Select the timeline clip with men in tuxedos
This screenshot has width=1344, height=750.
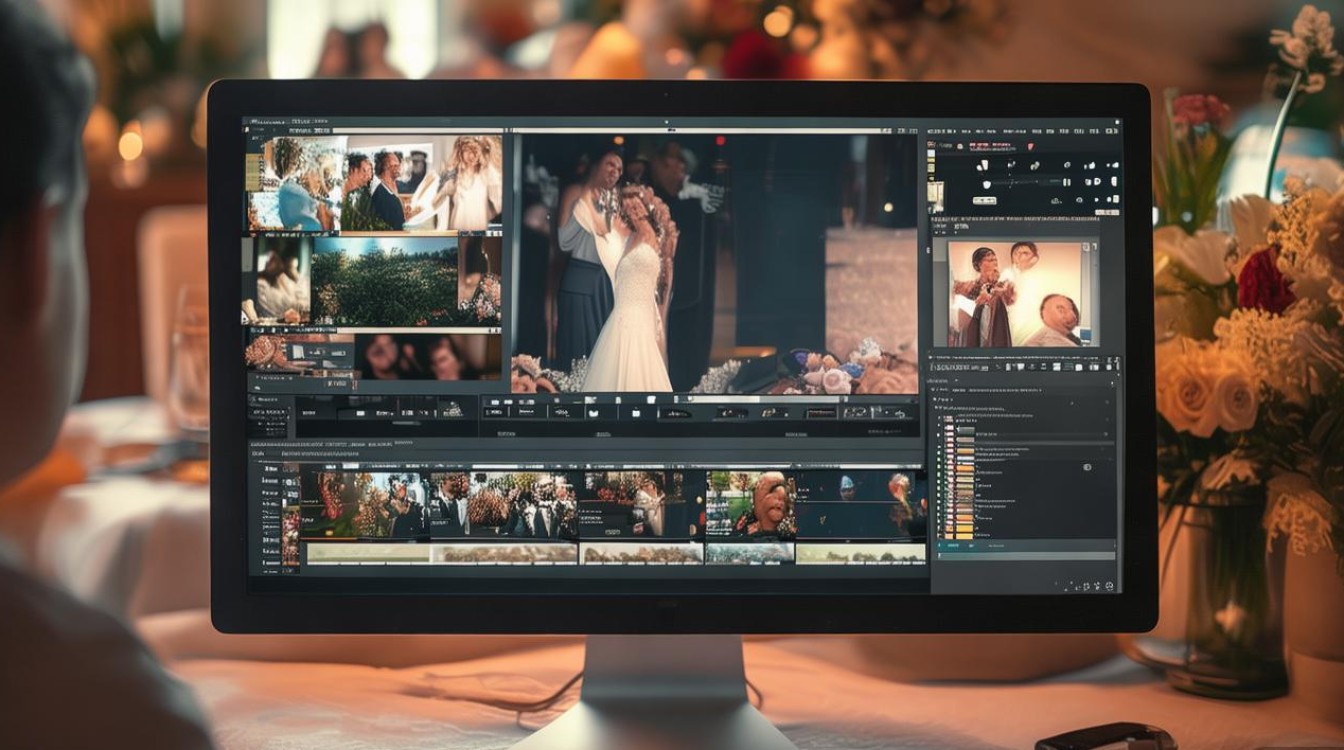point(503,505)
